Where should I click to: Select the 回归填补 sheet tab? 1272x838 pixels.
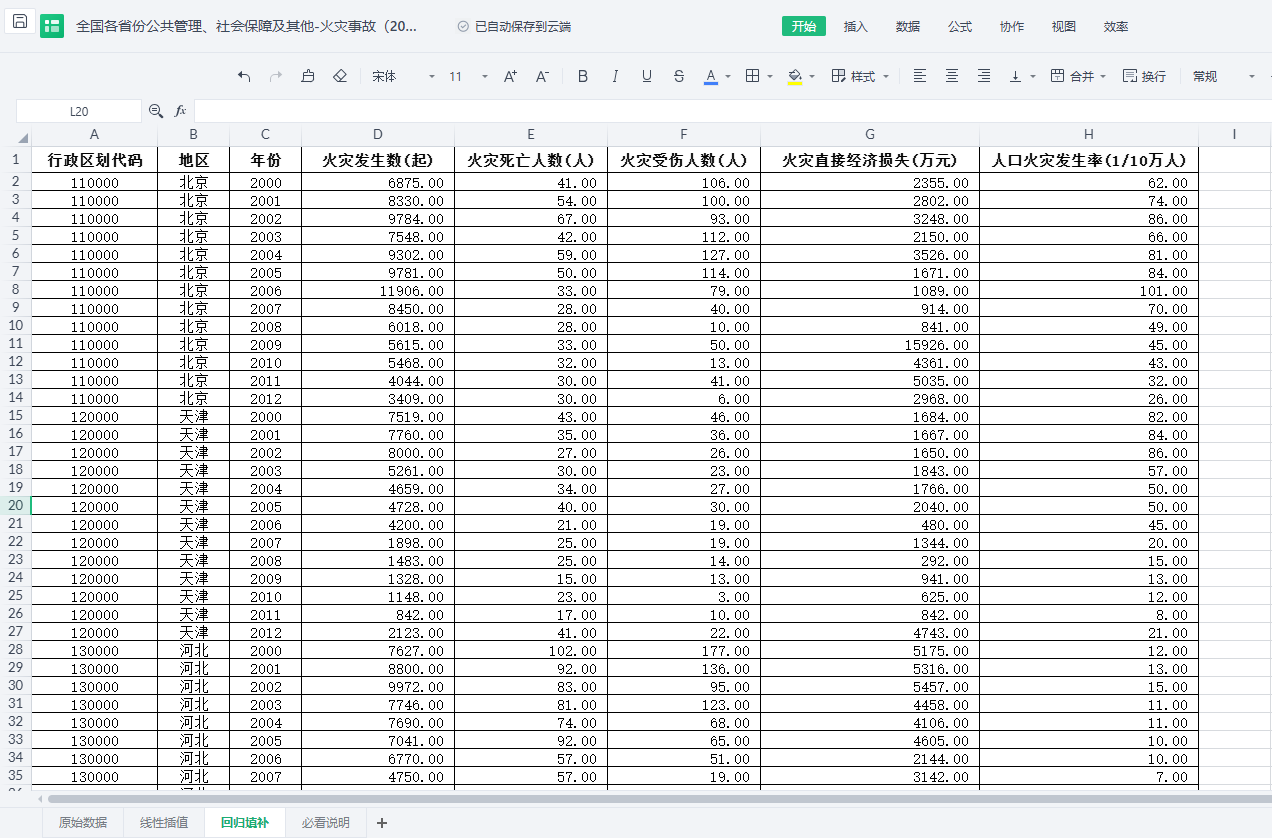[x=245, y=823]
